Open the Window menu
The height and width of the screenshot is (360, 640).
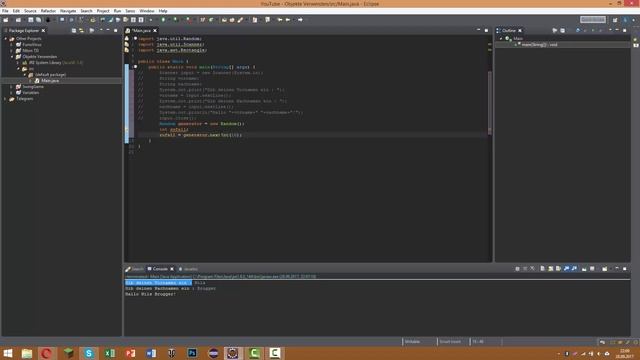[147, 11]
